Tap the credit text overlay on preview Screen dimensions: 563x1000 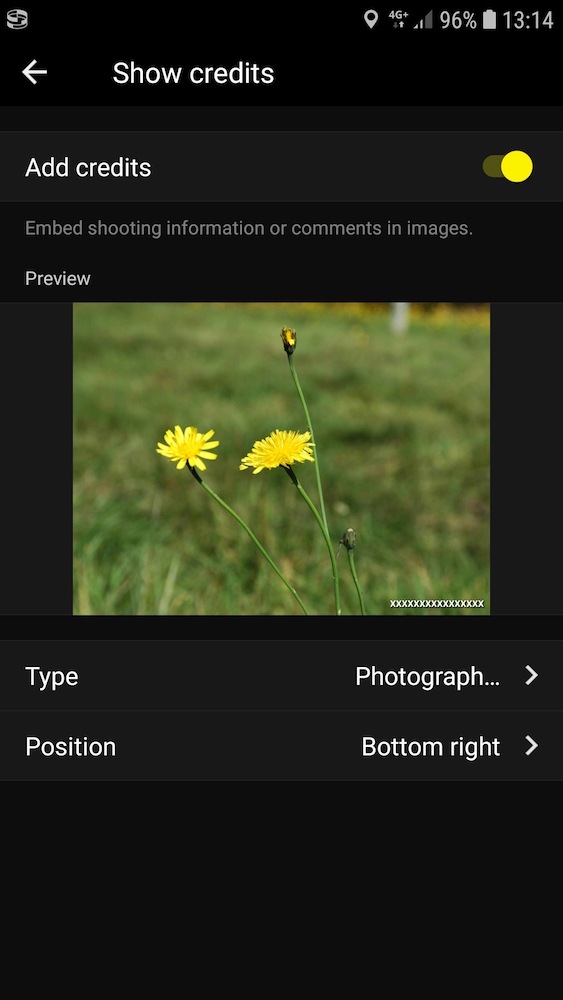point(437,603)
